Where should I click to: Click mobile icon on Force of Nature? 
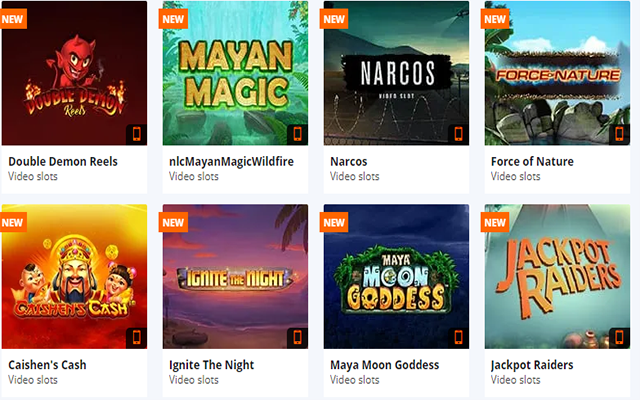(619, 134)
